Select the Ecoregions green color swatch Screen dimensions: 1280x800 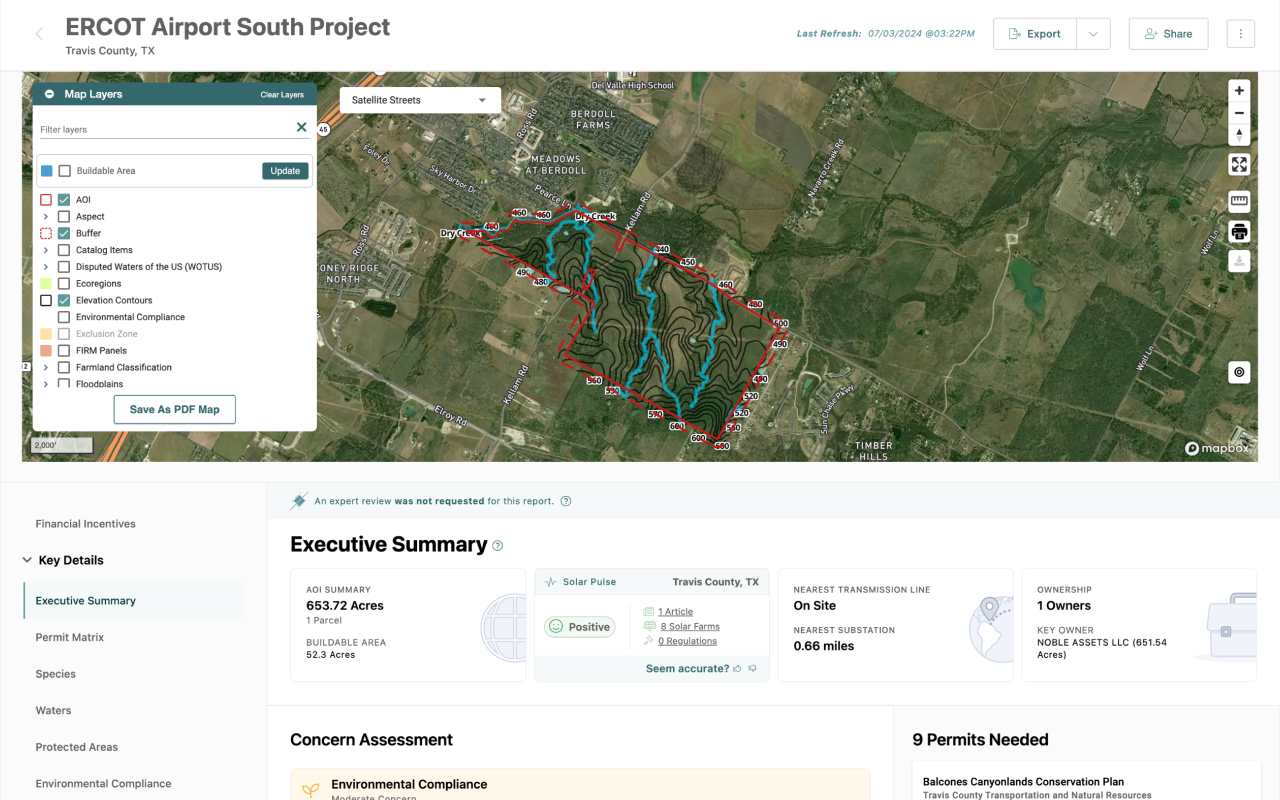45,283
